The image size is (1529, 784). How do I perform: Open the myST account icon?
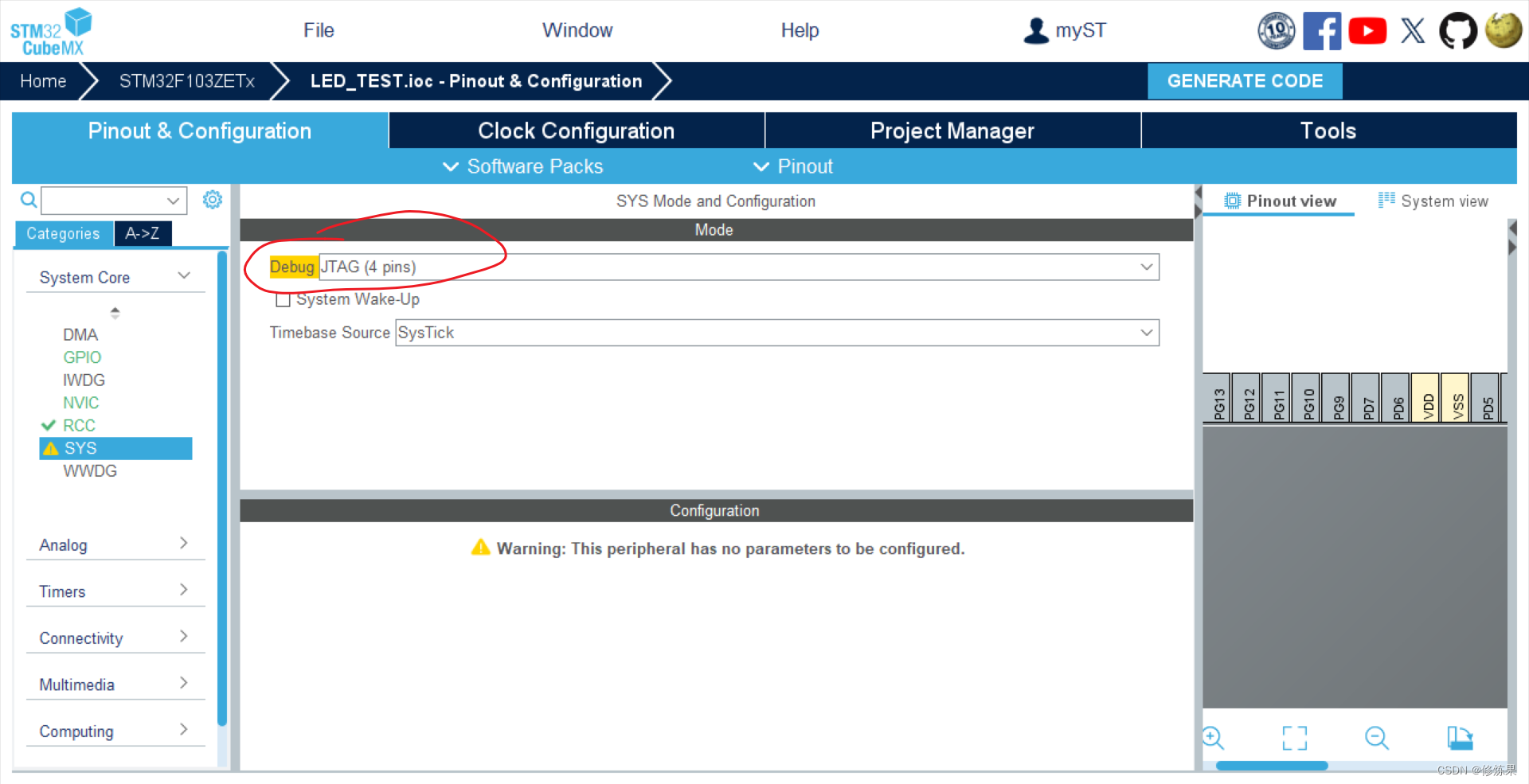coord(1035,30)
